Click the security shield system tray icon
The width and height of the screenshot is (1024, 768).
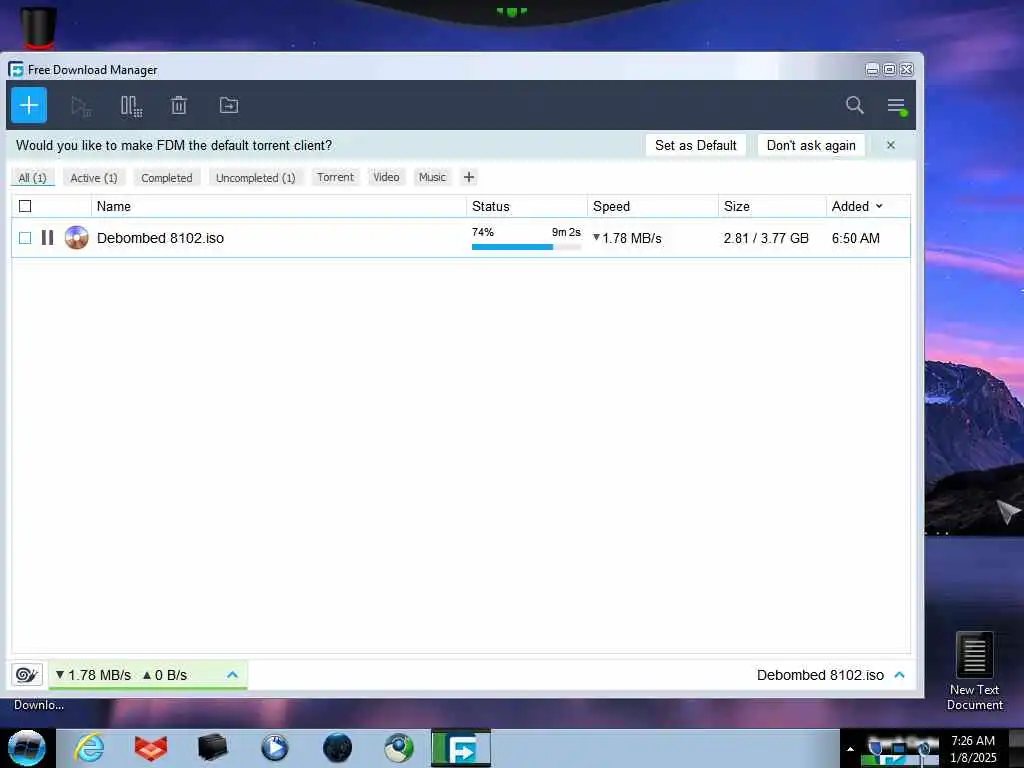click(x=874, y=746)
